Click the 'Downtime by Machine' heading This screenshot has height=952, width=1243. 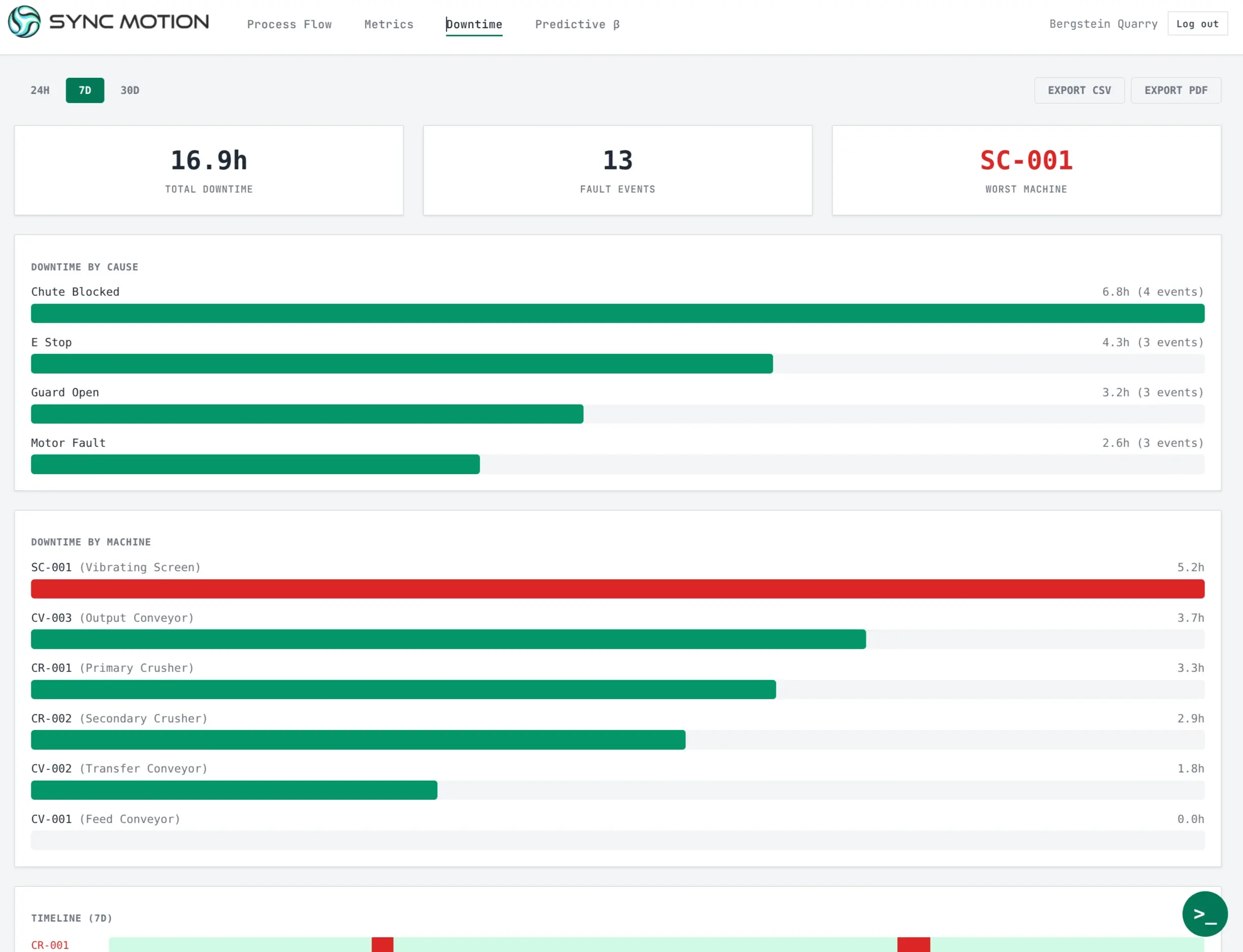[90, 542]
